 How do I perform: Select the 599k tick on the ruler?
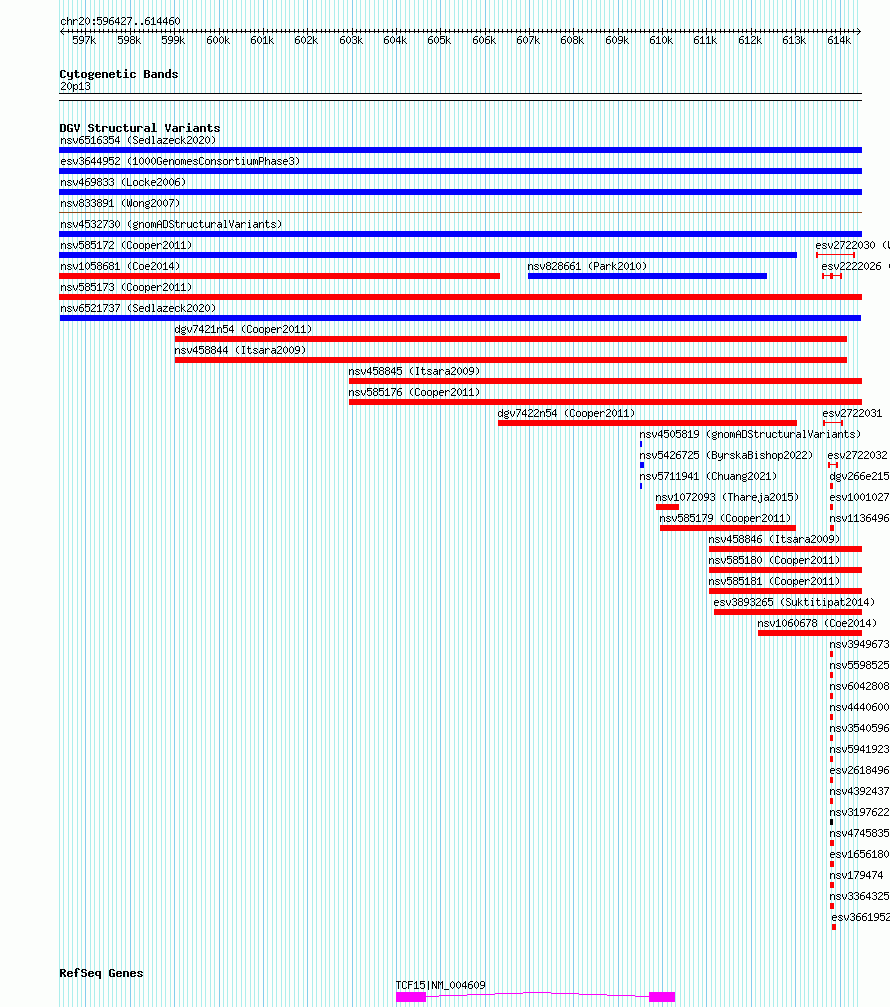(x=173, y=40)
